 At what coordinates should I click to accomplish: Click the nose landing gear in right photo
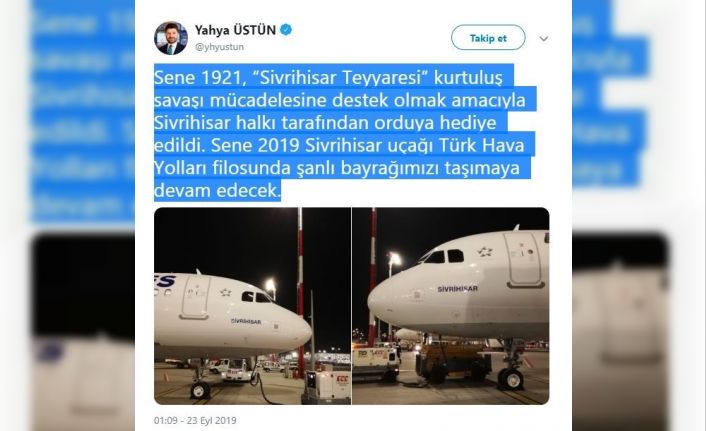point(511,367)
